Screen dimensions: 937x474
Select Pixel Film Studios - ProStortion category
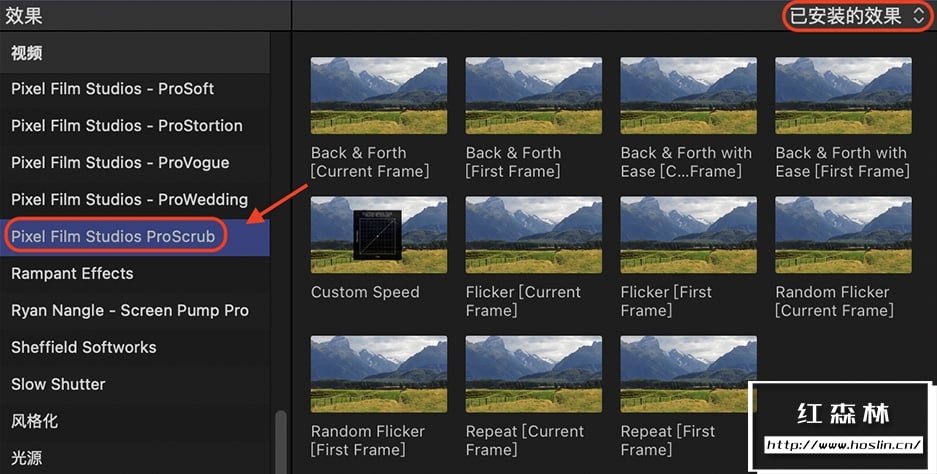(x=134, y=126)
